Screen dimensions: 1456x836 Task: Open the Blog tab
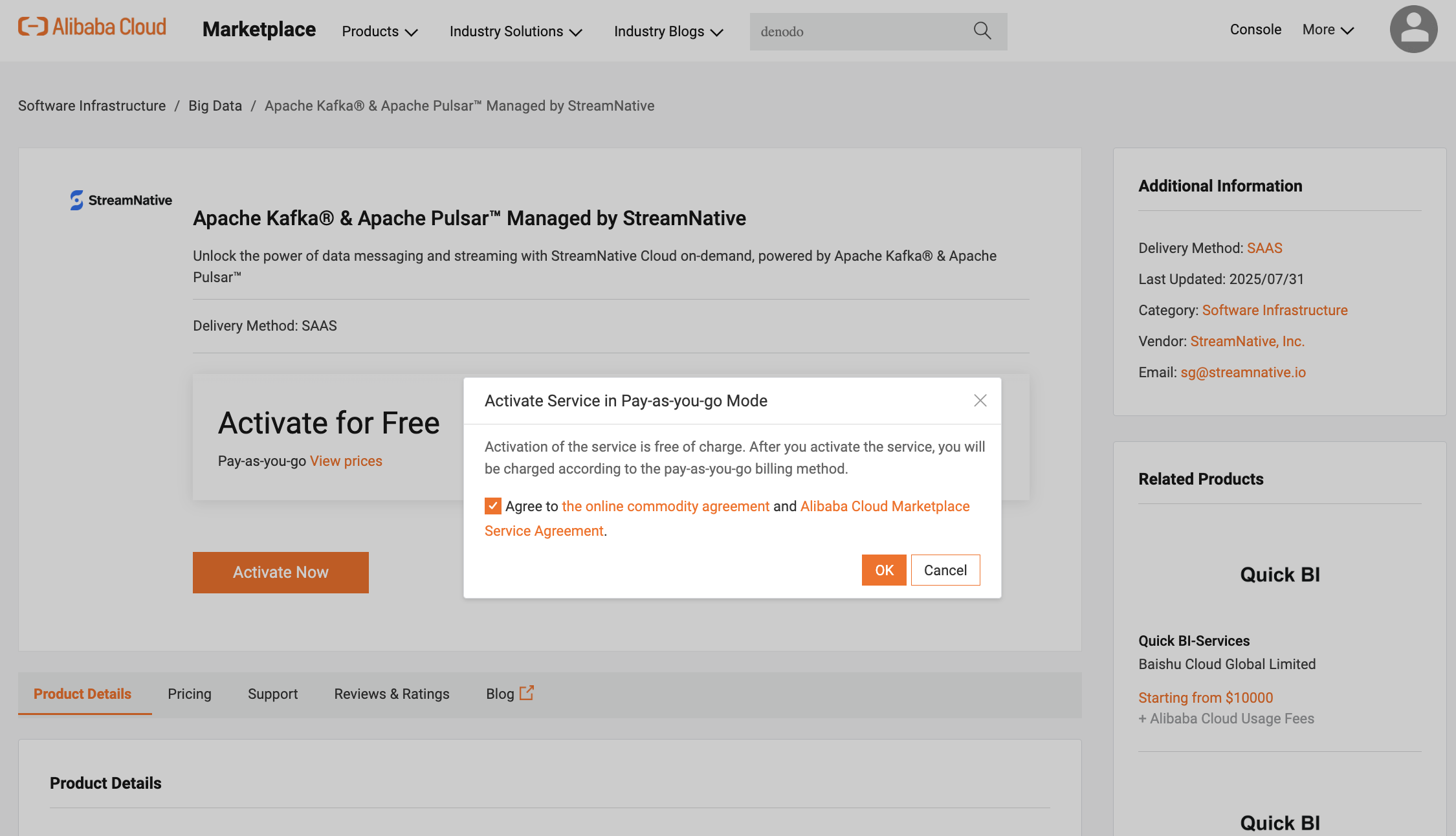[x=500, y=694]
